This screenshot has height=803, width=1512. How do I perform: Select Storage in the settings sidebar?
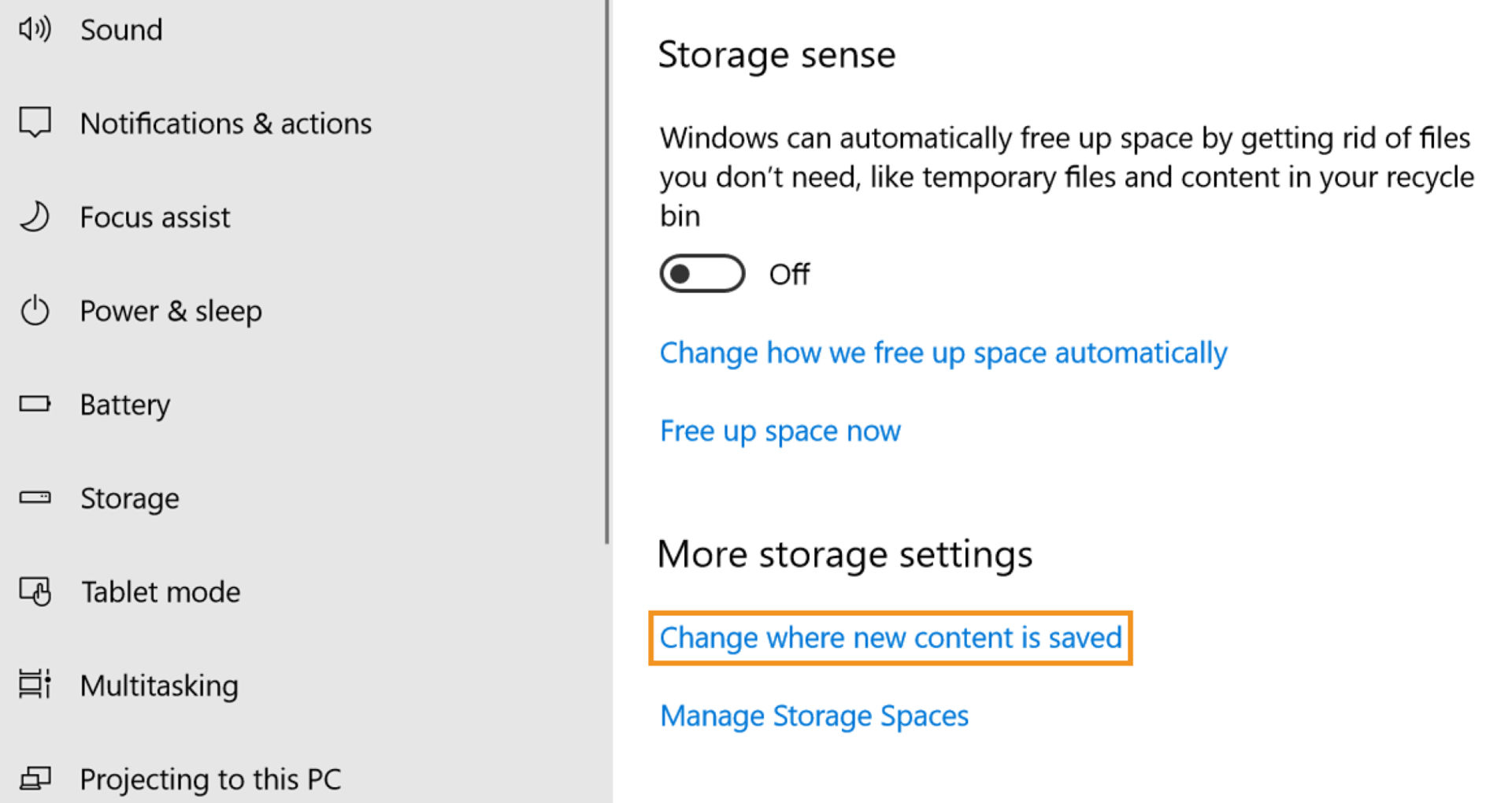pos(130,498)
